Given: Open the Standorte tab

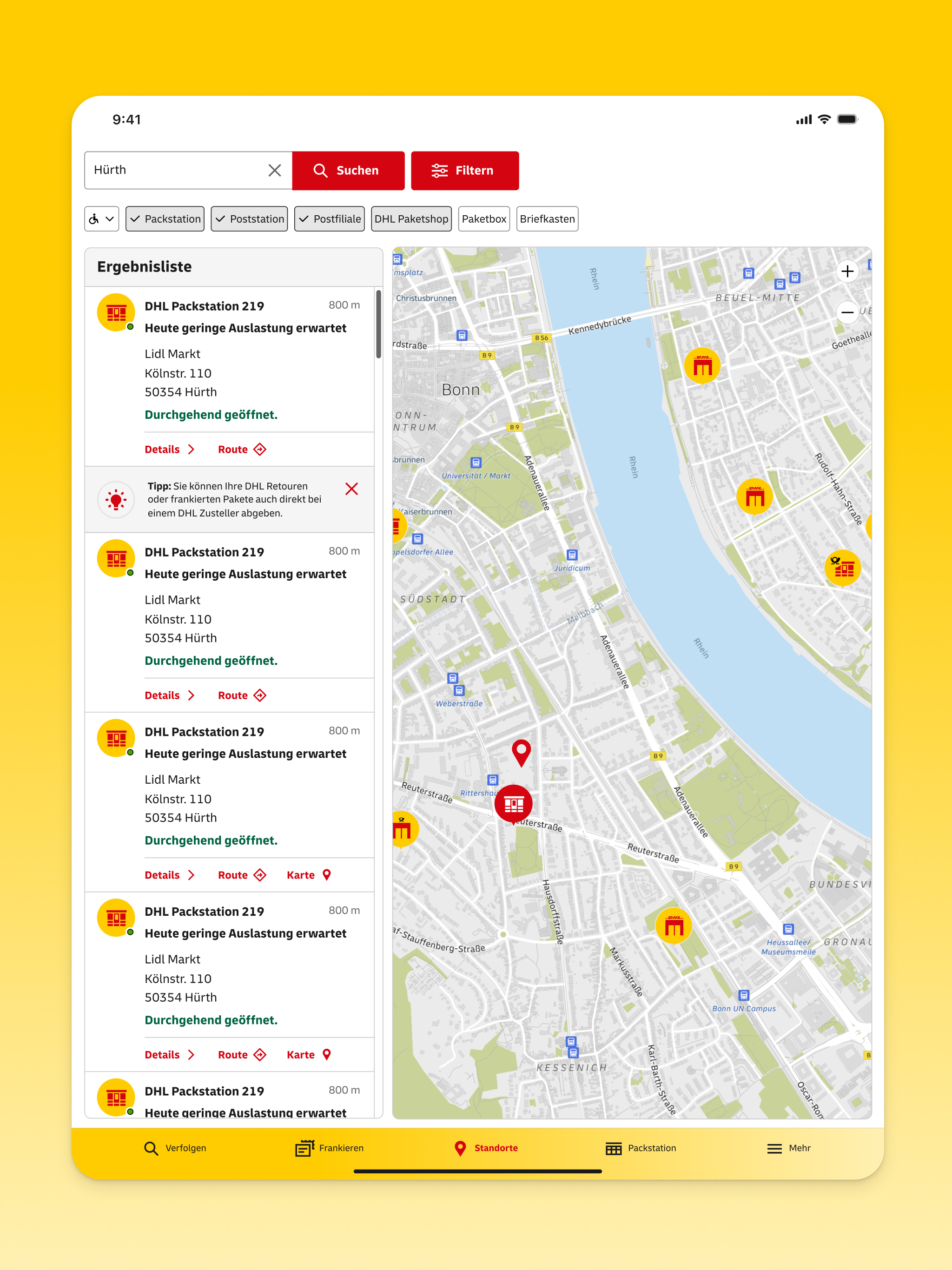Looking at the screenshot, I should 486,1148.
